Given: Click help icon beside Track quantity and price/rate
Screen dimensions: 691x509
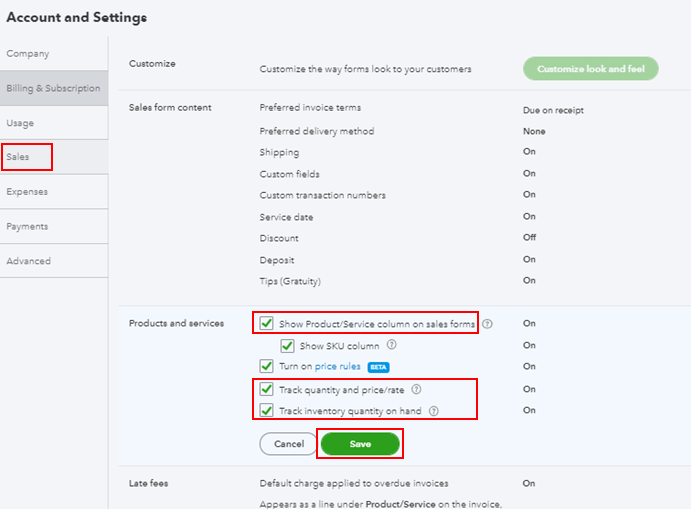Looking at the screenshot, I should click(416, 390).
